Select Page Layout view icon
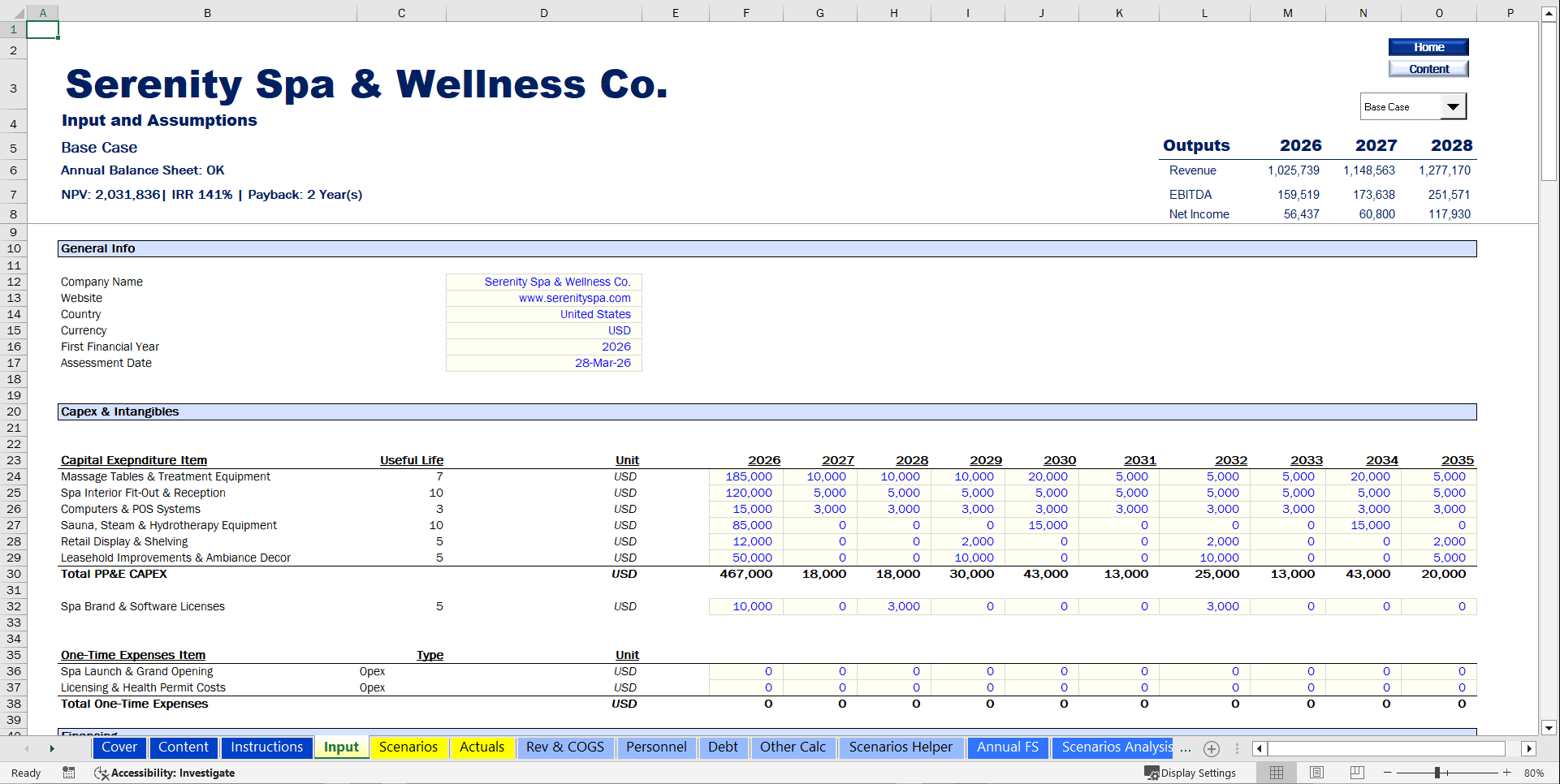Screen dimensions: 1560x784 point(1316,773)
